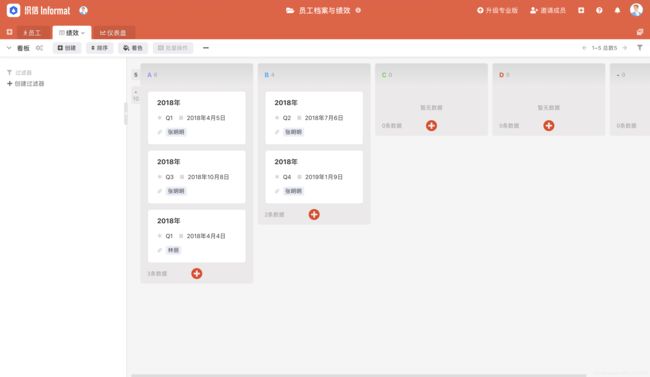Click the 排序 sort button
Screen dimensions: 650x377
[99, 48]
